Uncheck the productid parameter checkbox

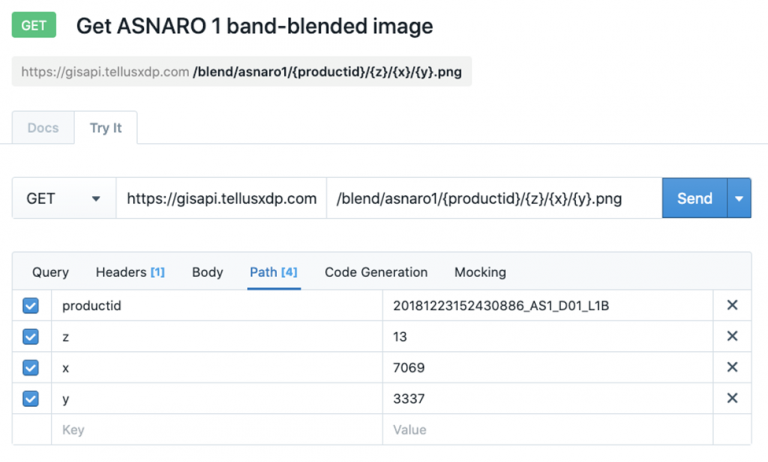pyautogui.click(x=30, y=306)
